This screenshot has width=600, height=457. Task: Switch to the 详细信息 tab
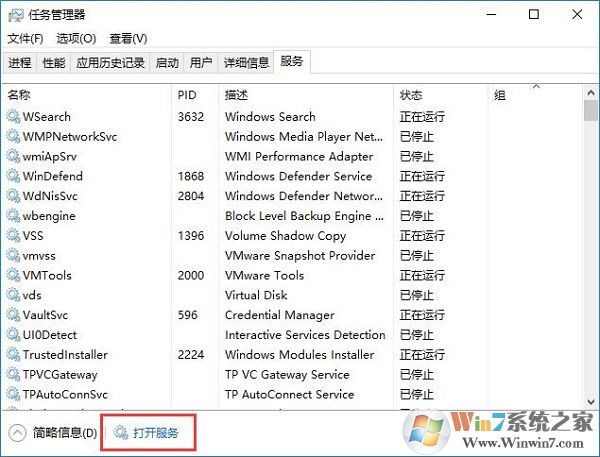click(246, 62)
